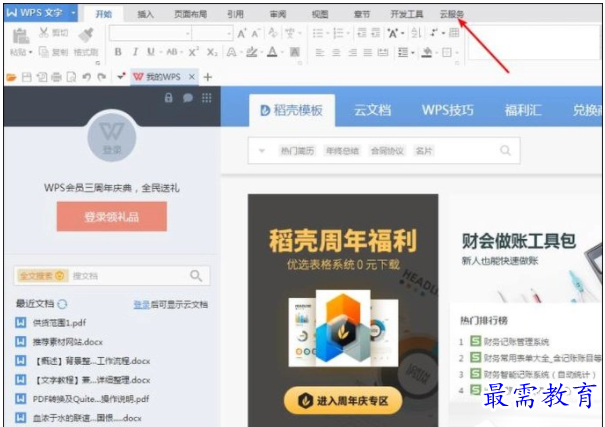Click the text highlight color pen
605x427 pixels.
tap(252, 52)
